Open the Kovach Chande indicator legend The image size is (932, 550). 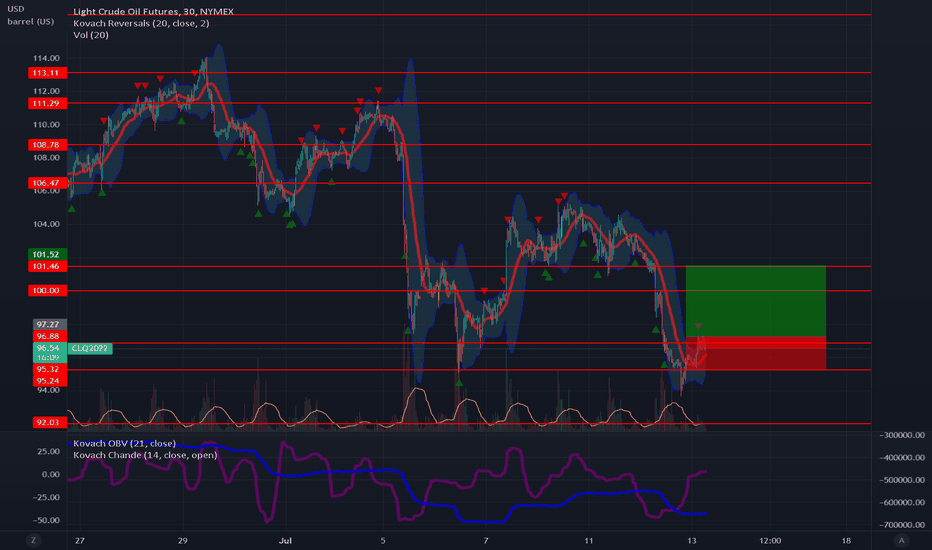145,455
